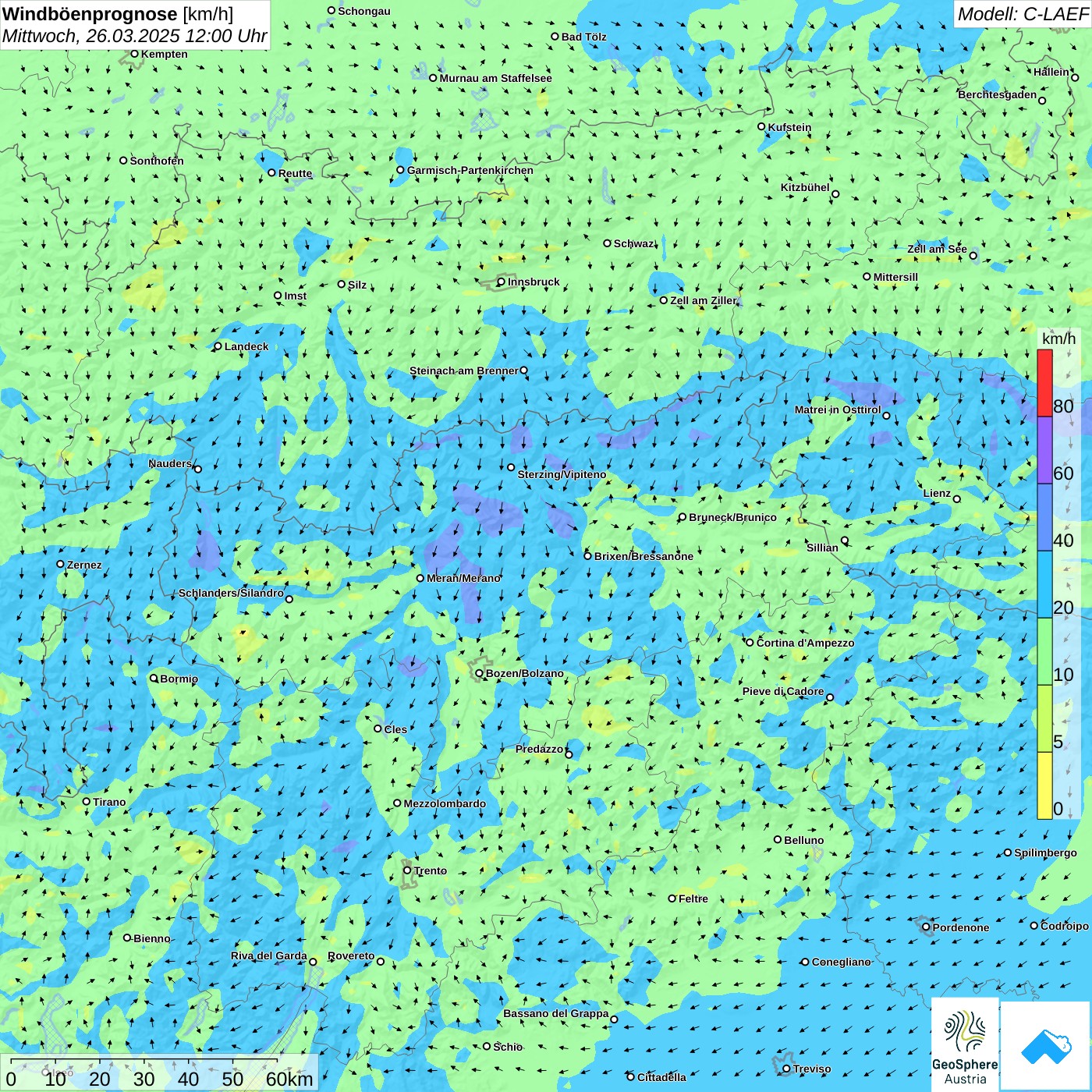Click the Zernez city marker
Screen dimensions: 1092x1092
tap(61, 564)
